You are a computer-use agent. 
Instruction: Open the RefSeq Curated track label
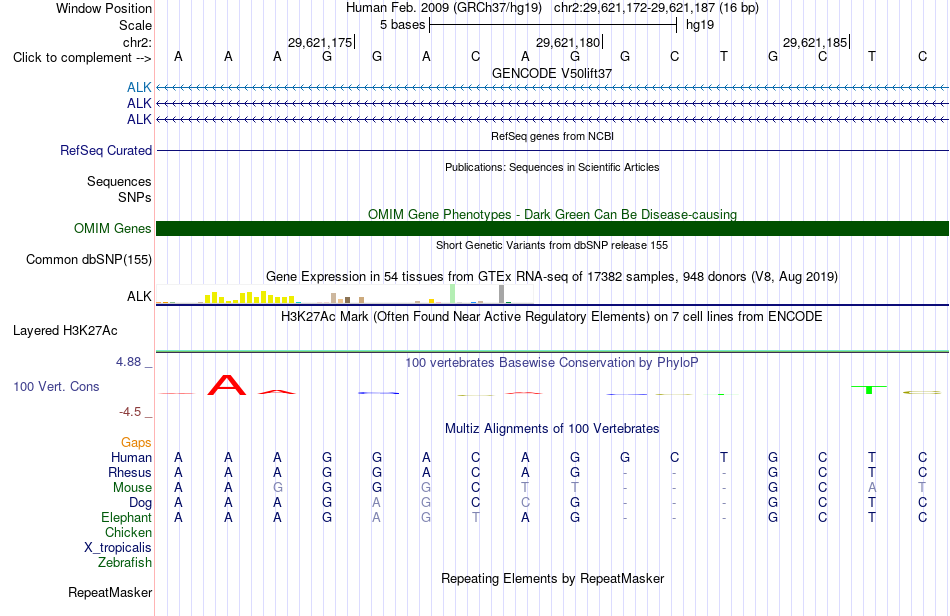click(x=106, y=150)
